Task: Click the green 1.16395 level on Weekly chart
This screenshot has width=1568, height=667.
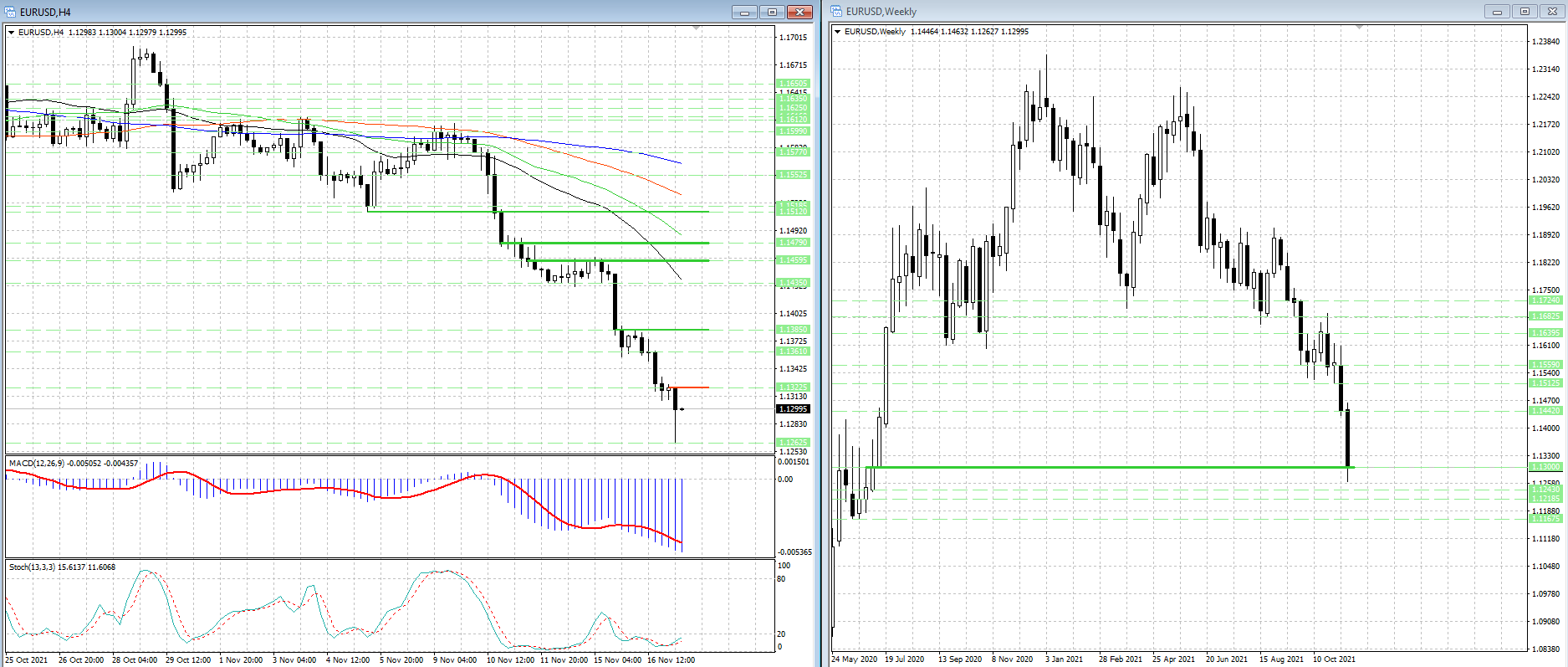Action: pos(1545,333)
